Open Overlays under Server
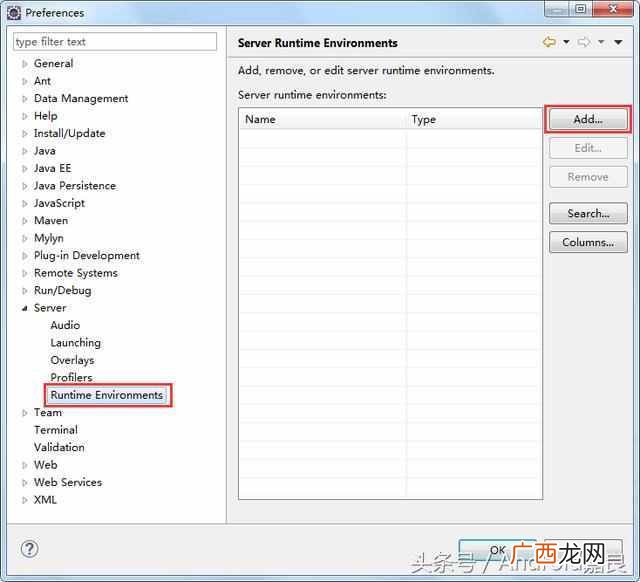Viewport: 640px width, 582px height. [x=73, y=360]
